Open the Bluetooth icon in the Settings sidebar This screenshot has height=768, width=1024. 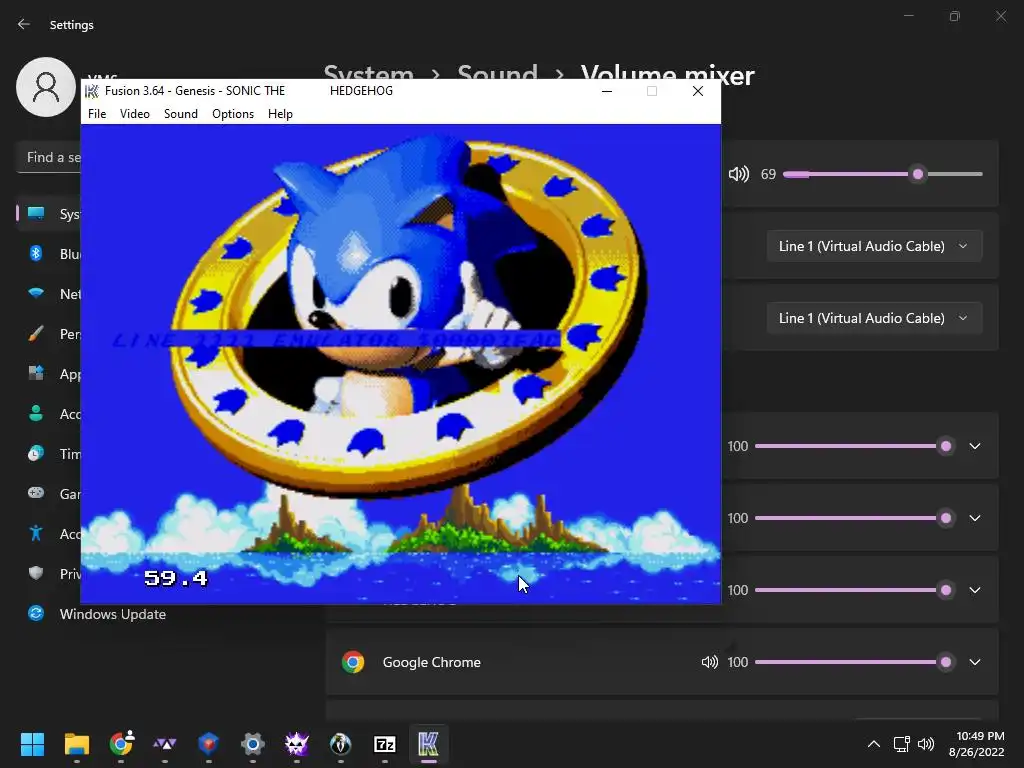pyautogui.click(x=36, y=253)
